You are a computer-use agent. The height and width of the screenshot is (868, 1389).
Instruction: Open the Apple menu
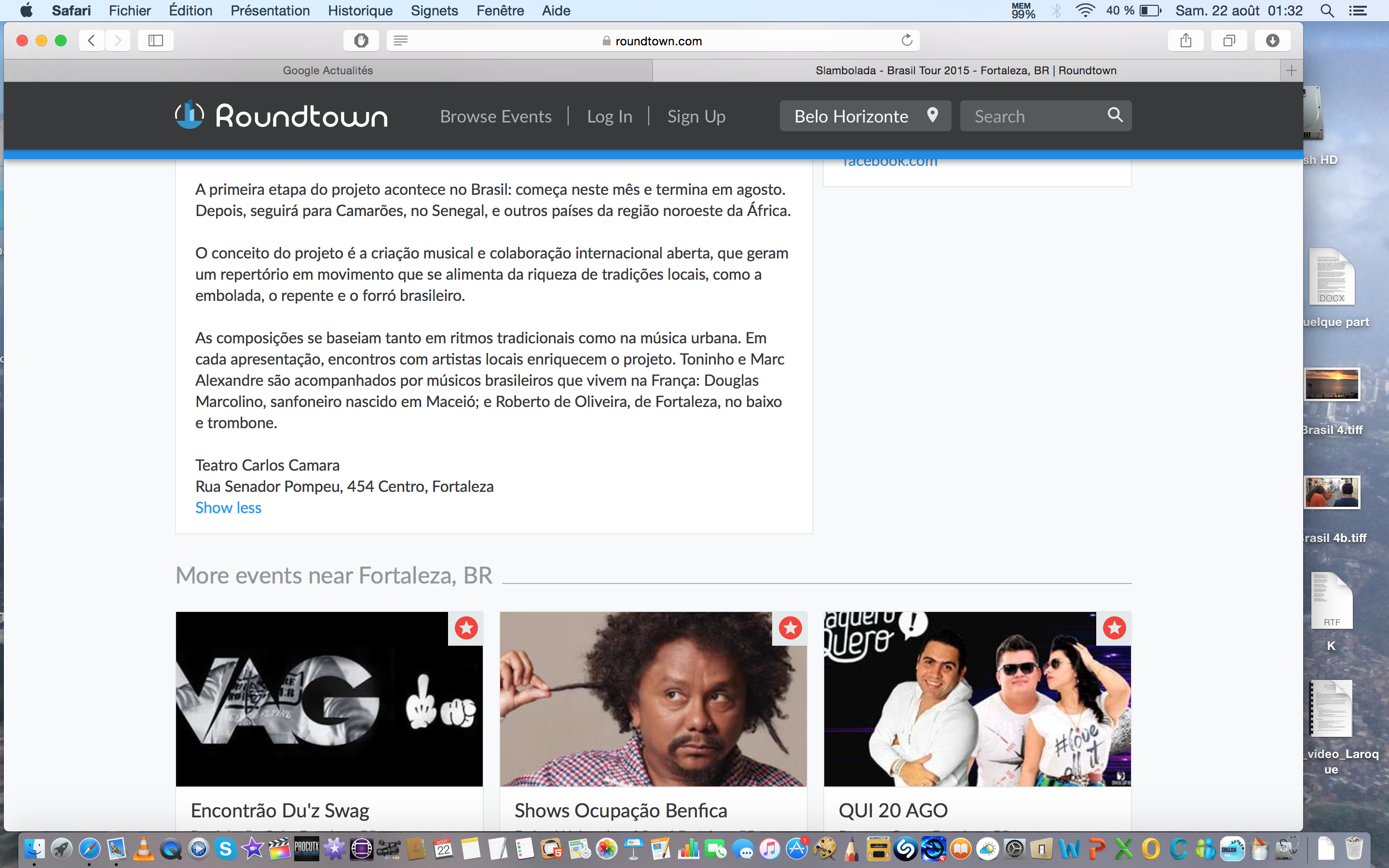point(26,10)
